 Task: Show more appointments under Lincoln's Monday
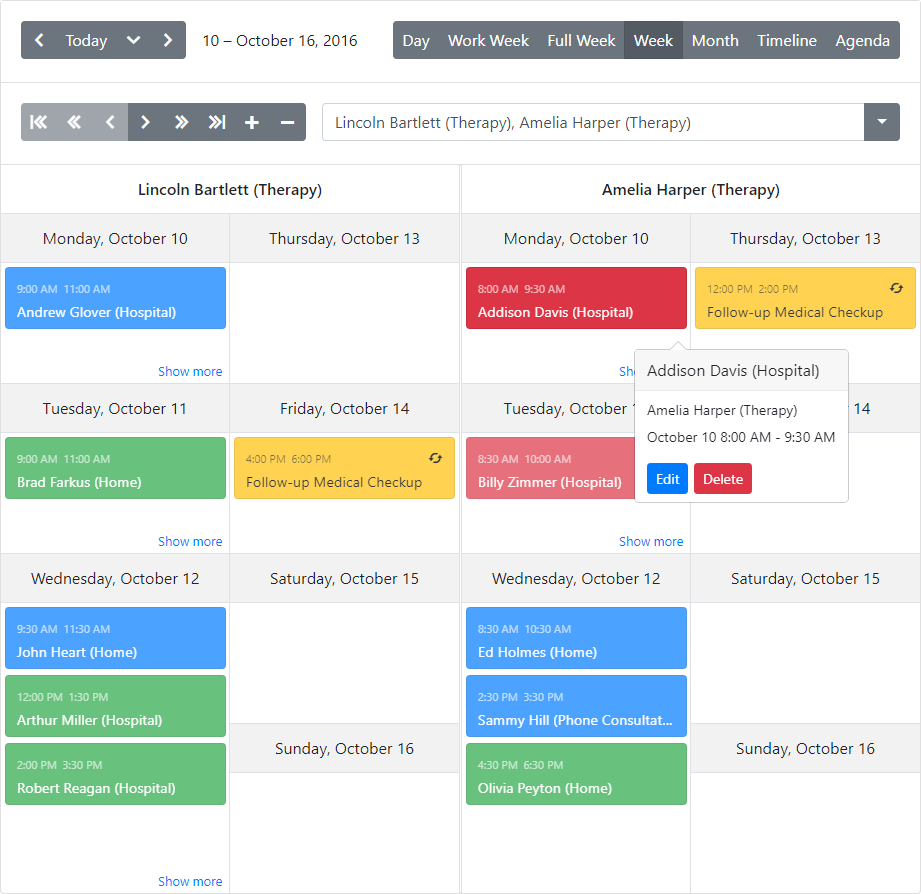pos(190,372)
